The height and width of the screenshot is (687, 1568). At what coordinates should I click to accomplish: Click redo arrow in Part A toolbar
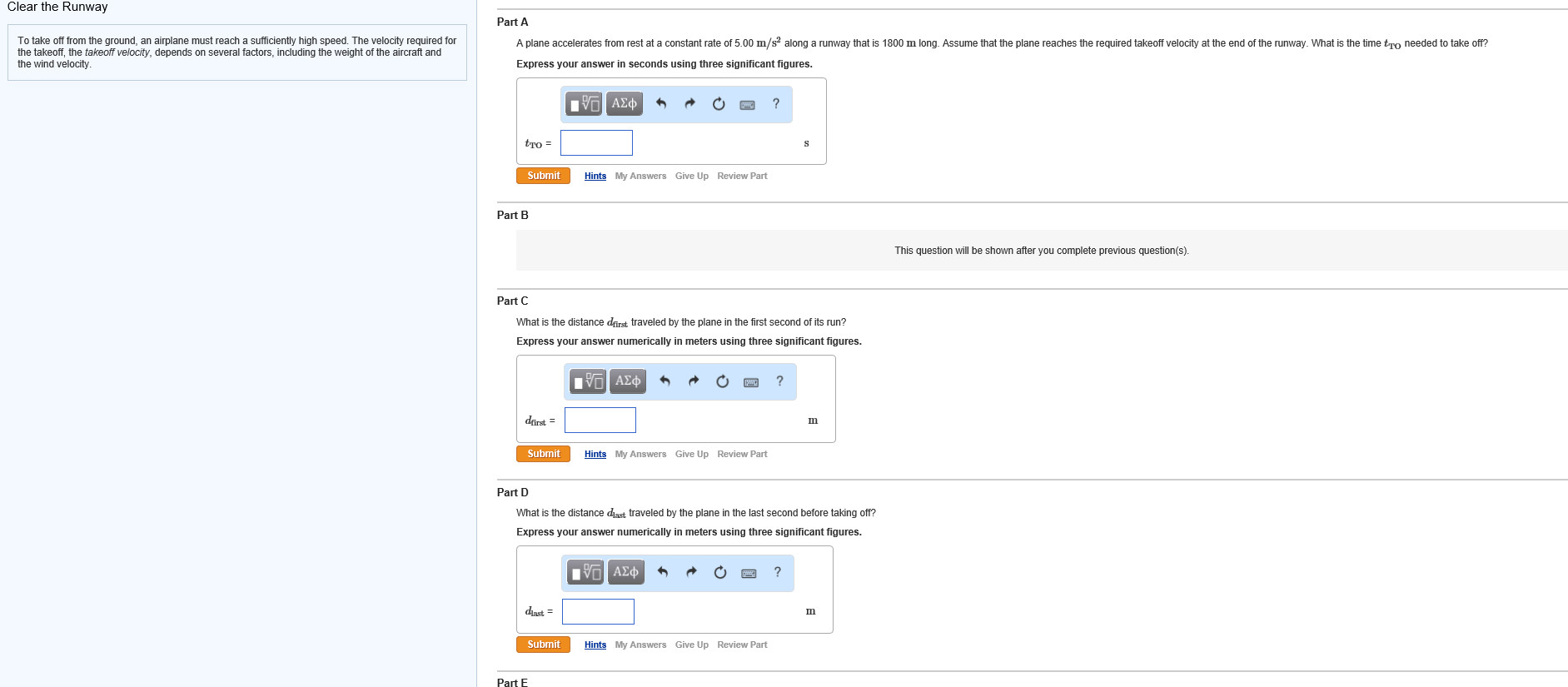pos(689,104)
